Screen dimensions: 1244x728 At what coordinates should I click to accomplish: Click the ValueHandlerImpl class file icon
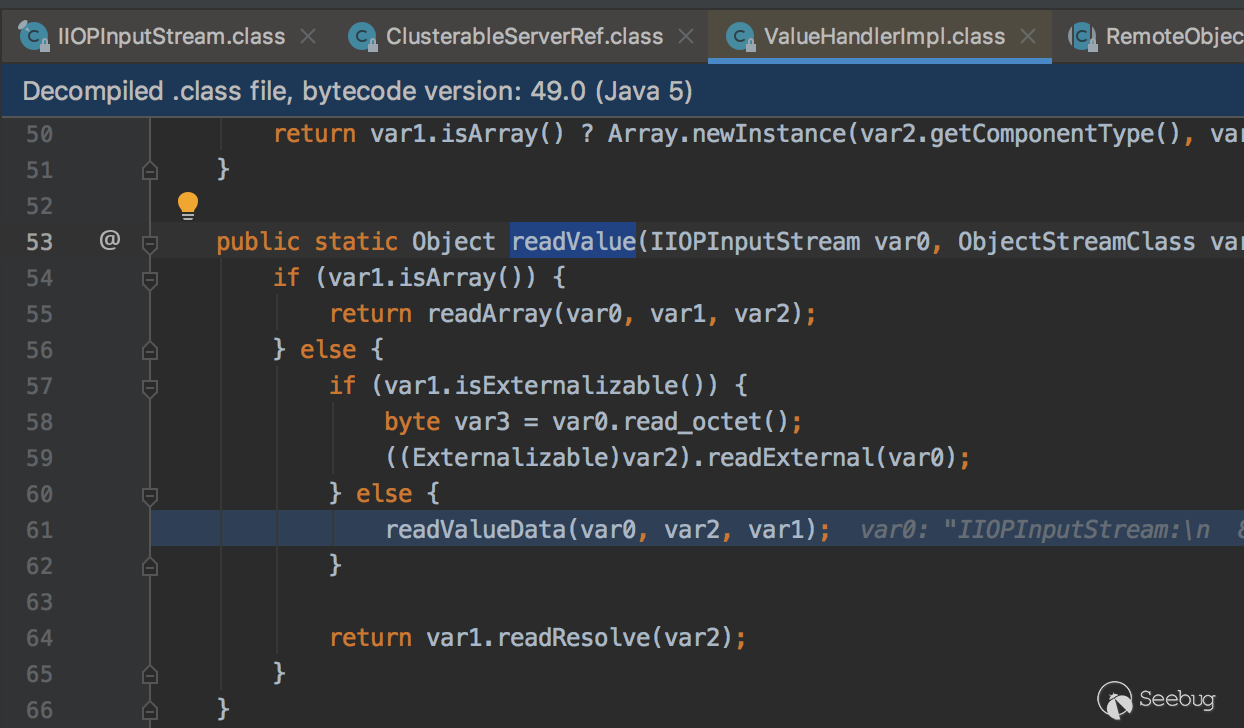coord(740,37)
